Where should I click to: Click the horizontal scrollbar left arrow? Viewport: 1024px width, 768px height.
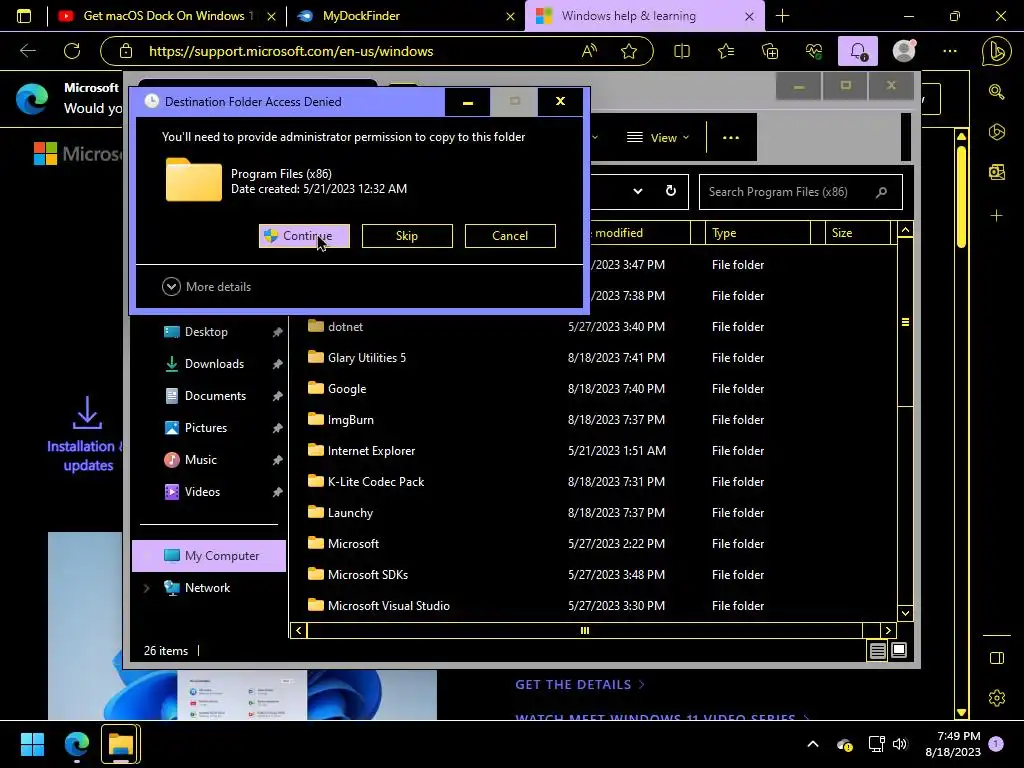298,630
